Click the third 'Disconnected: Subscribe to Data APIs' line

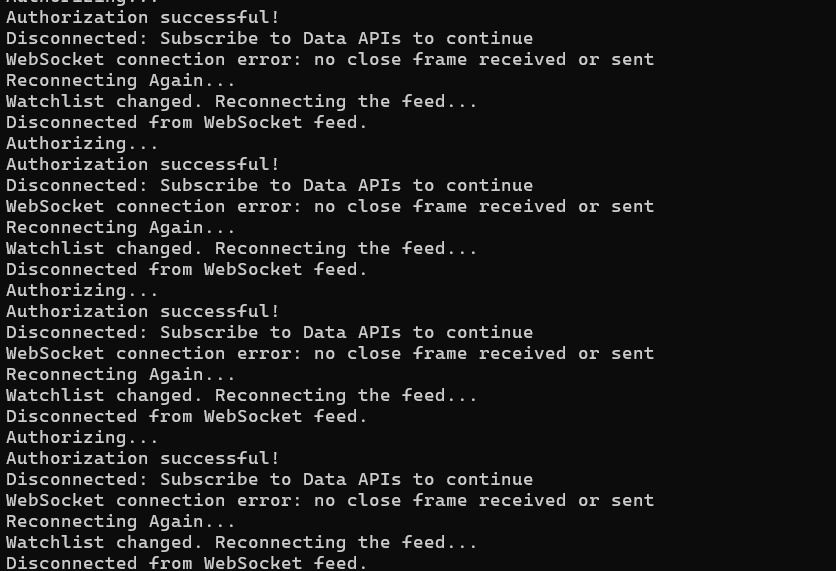click(x=269, y=332)
